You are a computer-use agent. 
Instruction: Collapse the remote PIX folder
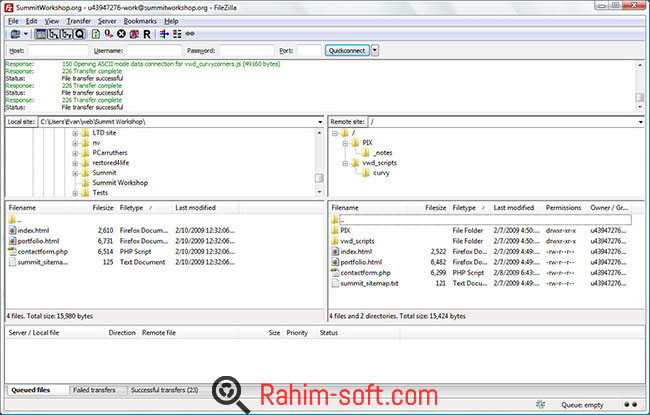[x=345, y=143]
